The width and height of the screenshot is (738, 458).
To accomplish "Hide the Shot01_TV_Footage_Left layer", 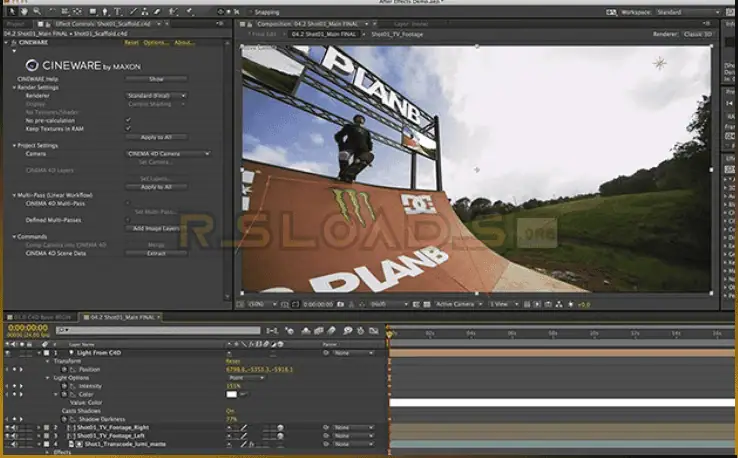I will click(8, 436).
